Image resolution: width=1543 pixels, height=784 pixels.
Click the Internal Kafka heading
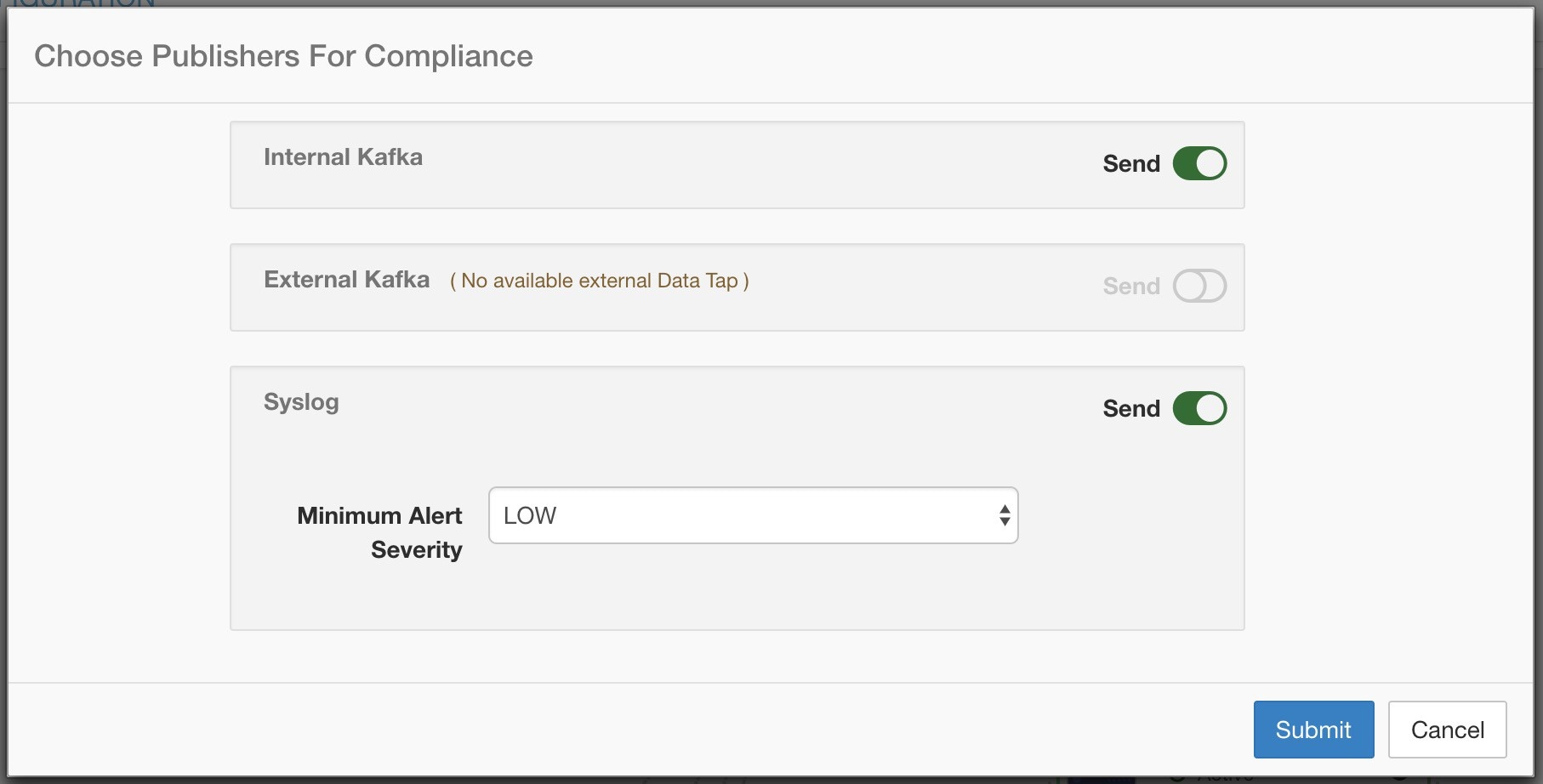click(x=343, y=157)
